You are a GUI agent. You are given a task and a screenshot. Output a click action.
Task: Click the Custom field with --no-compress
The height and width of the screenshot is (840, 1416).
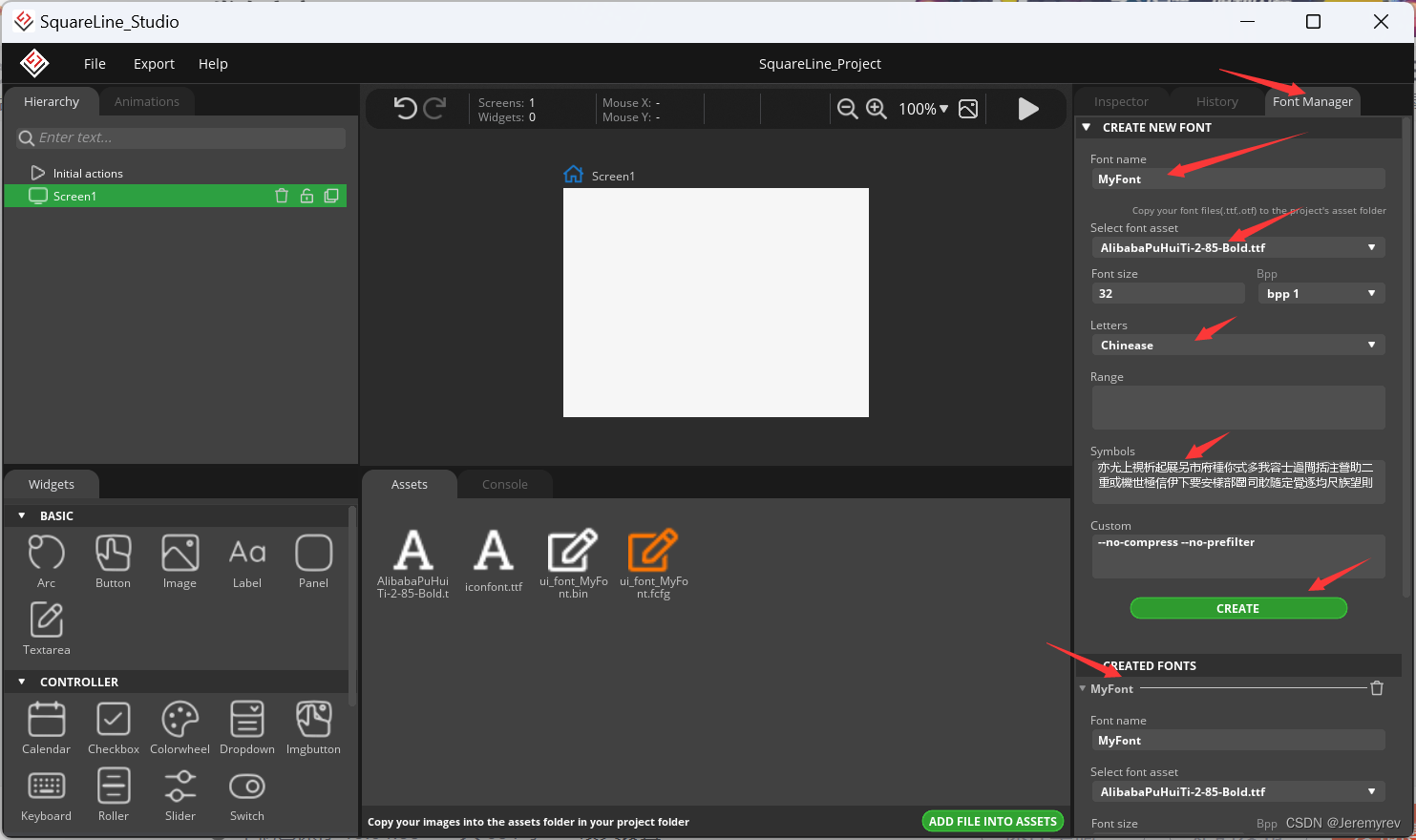point(1237,556)
